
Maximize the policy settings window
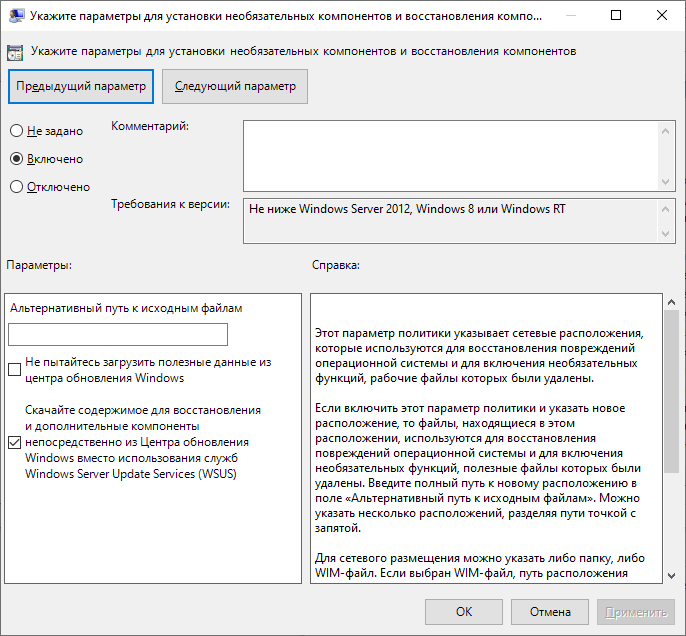pos(616,16)
